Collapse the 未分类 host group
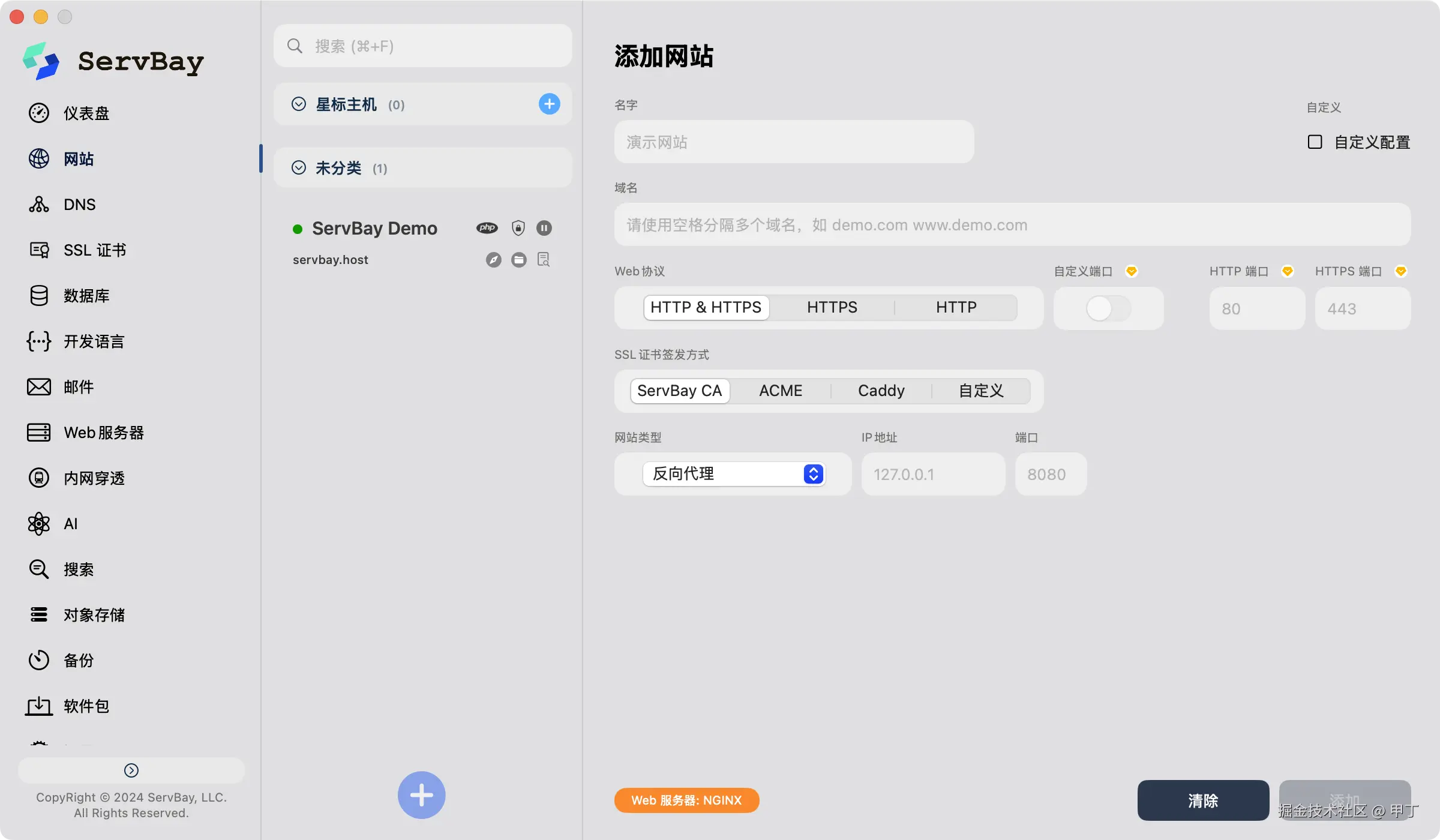The width and height of the screenshot is (1440, 840). [x=299, y=167]
